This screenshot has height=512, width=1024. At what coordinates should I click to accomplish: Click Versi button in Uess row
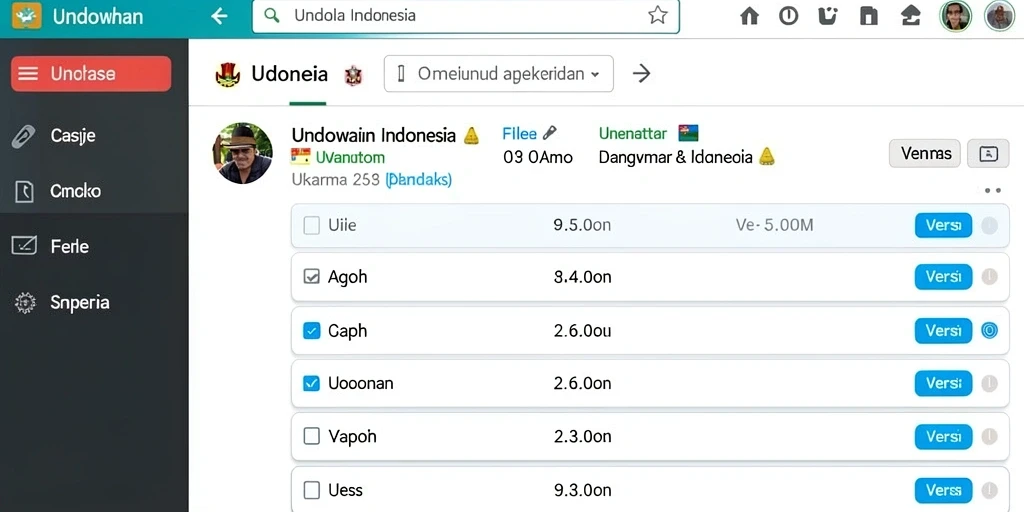click(943, 490)
